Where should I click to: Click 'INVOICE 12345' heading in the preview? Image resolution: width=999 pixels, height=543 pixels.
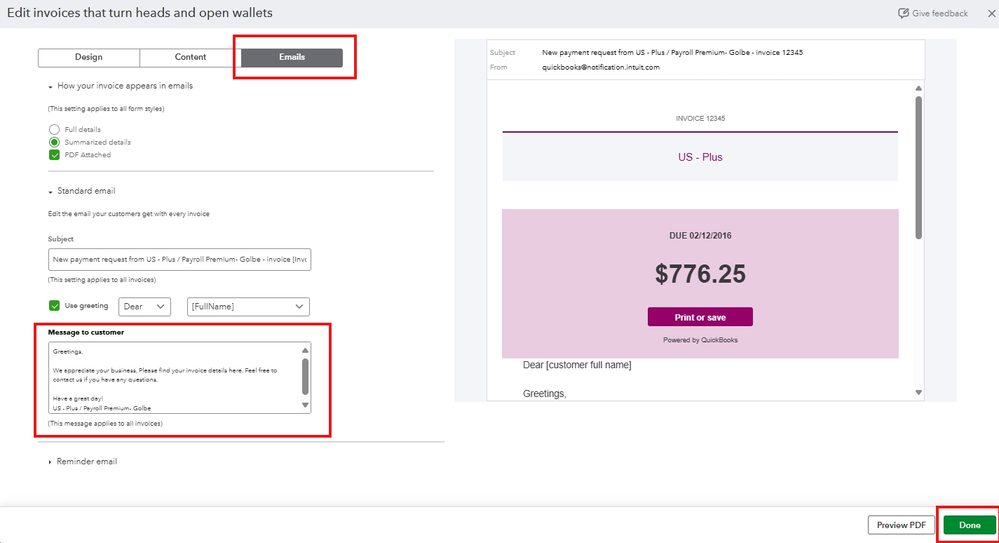coord(700,119)
